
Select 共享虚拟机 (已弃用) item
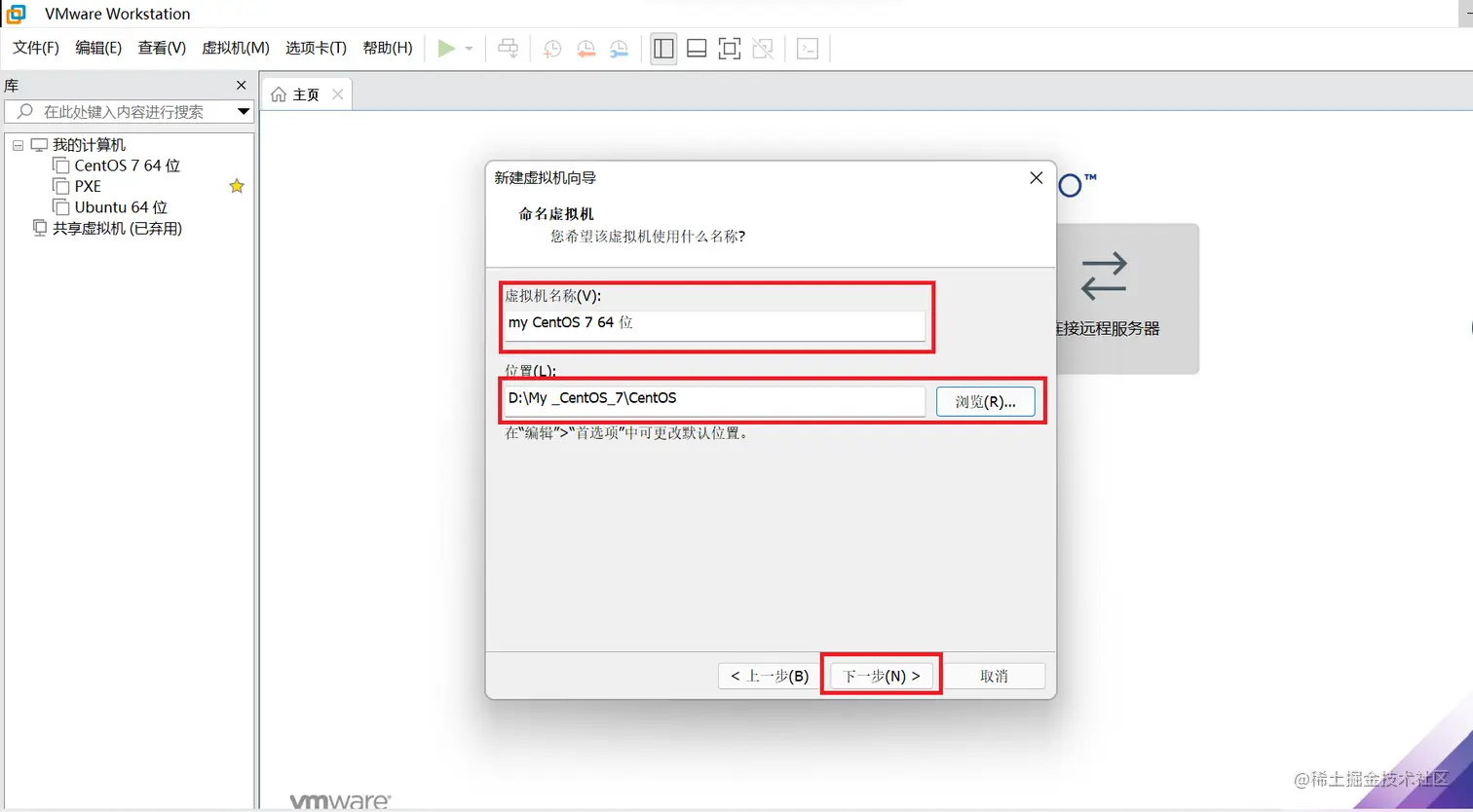(117, 229)
